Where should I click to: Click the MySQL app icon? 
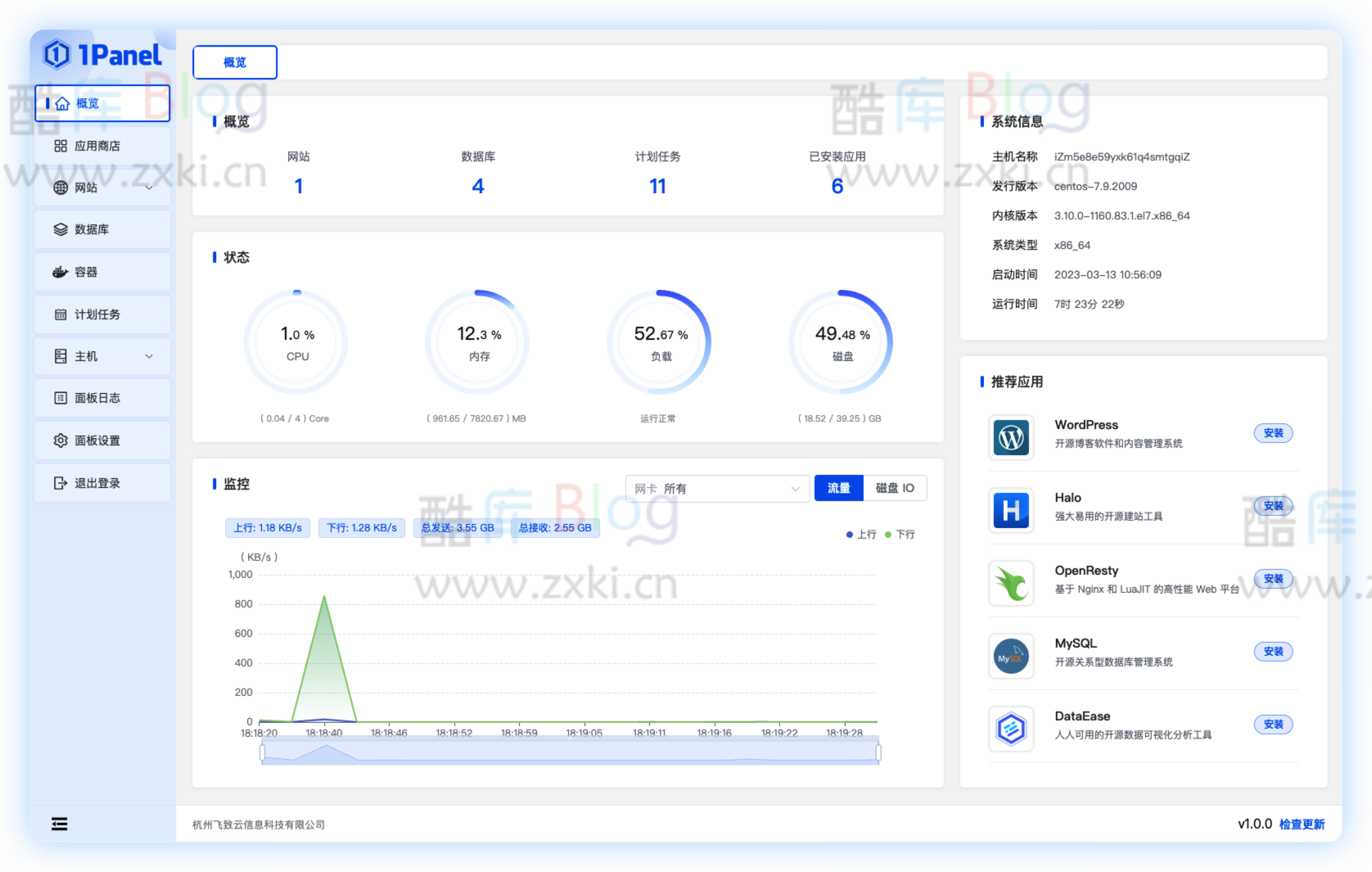coord(1011,657)
